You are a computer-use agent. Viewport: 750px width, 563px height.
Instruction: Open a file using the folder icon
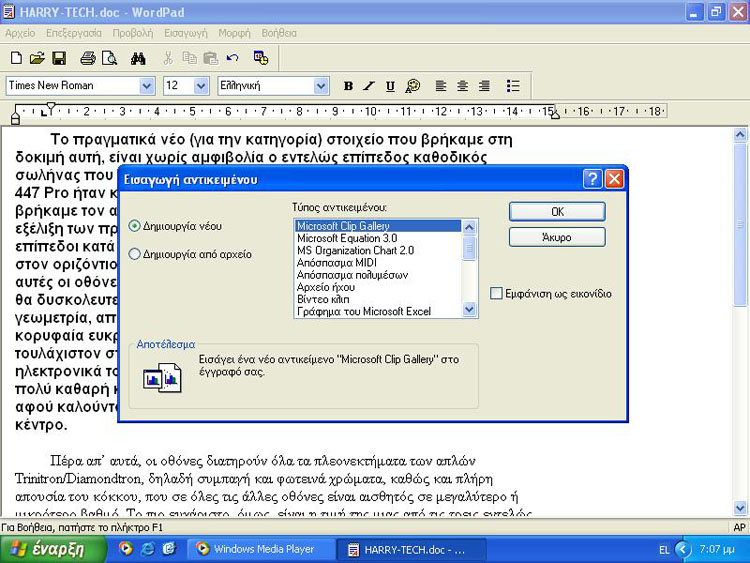[x=37, y=58]
